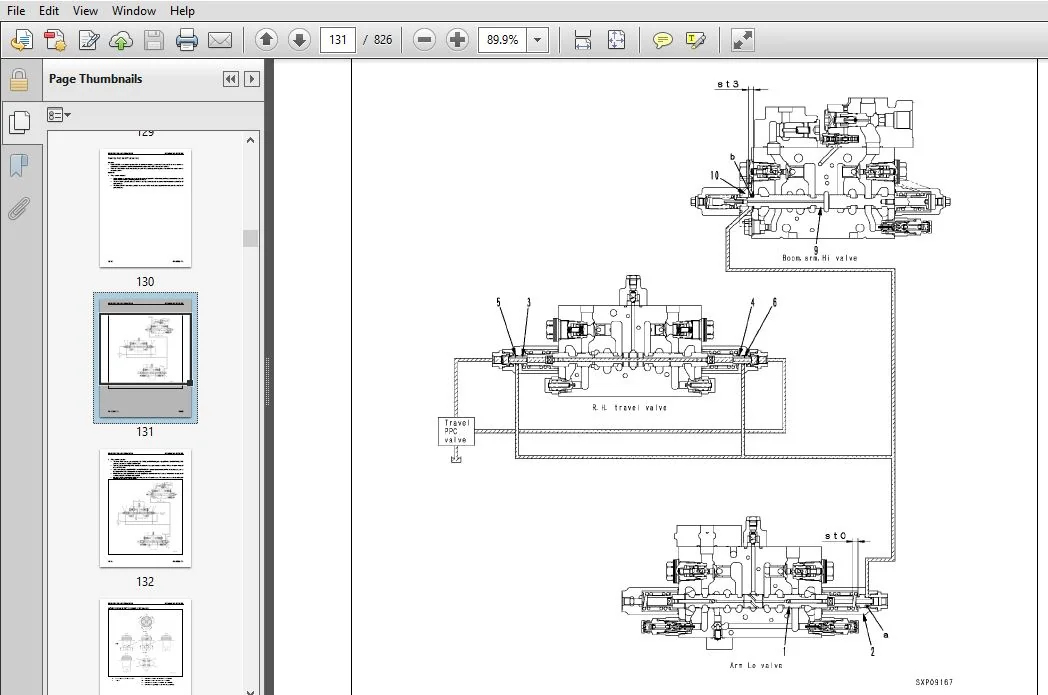Click the thumbnails scrollbar up arrow
The width and height of the screenshot is (1048, 695).
click(x=251, y=140)
